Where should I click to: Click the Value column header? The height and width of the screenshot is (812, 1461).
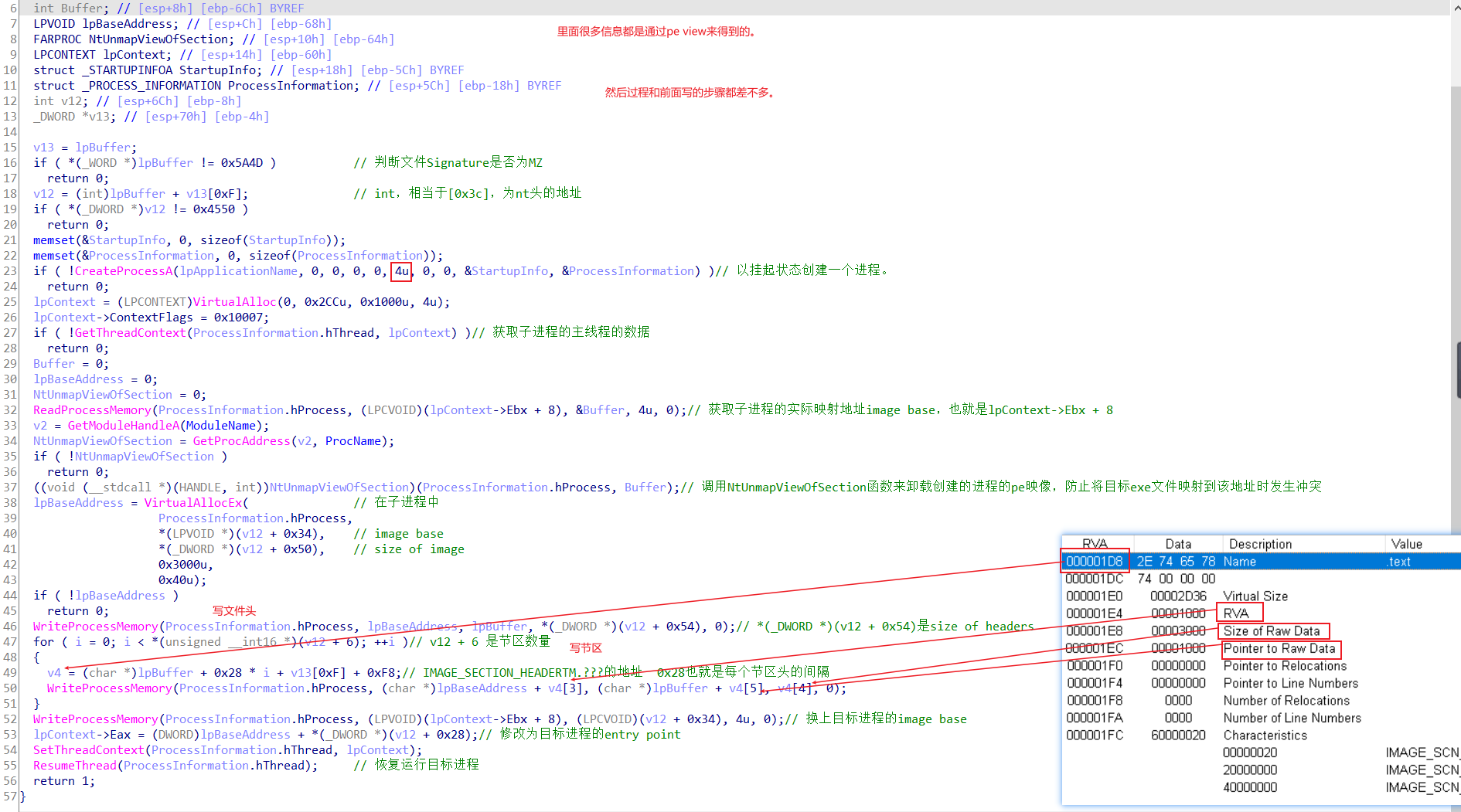coord(1407,544)
